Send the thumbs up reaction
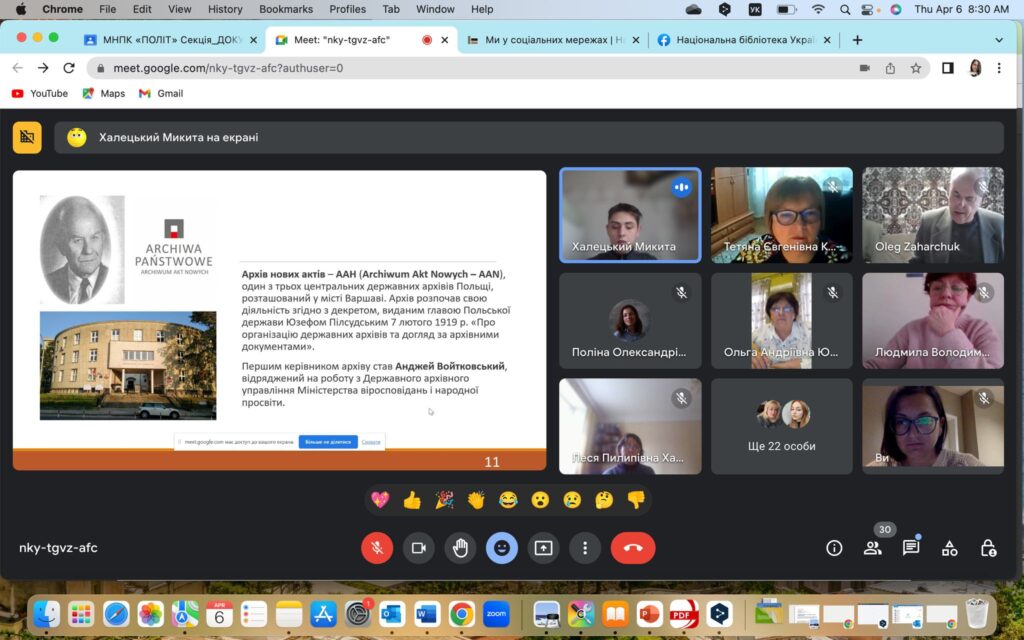This screenshot has width=1024, height=640. (x=412, y=500)
